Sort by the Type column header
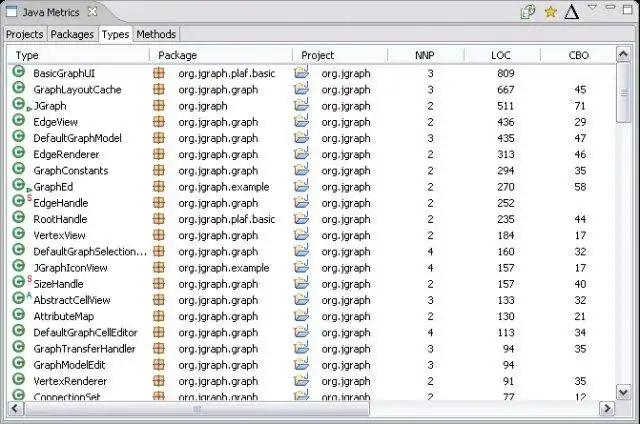This screenshot has width=640, height=424. (78, 55)
